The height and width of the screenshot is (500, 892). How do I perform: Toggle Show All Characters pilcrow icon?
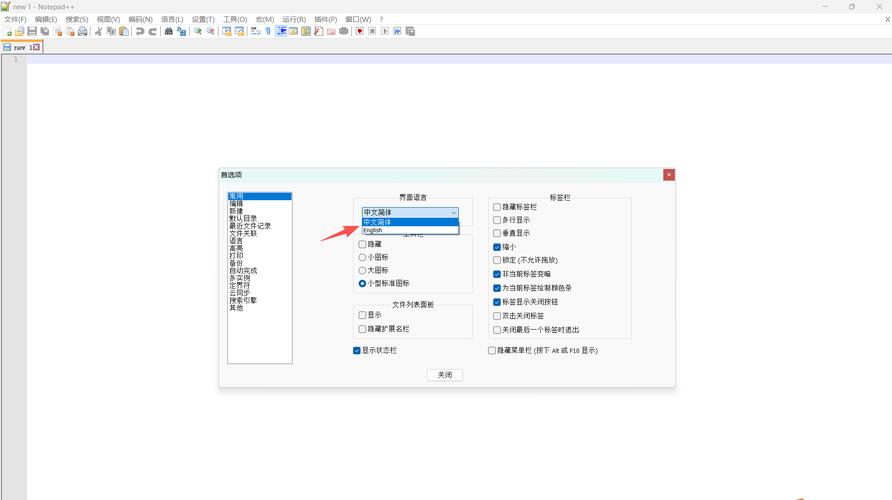click(x=268, y=31)
